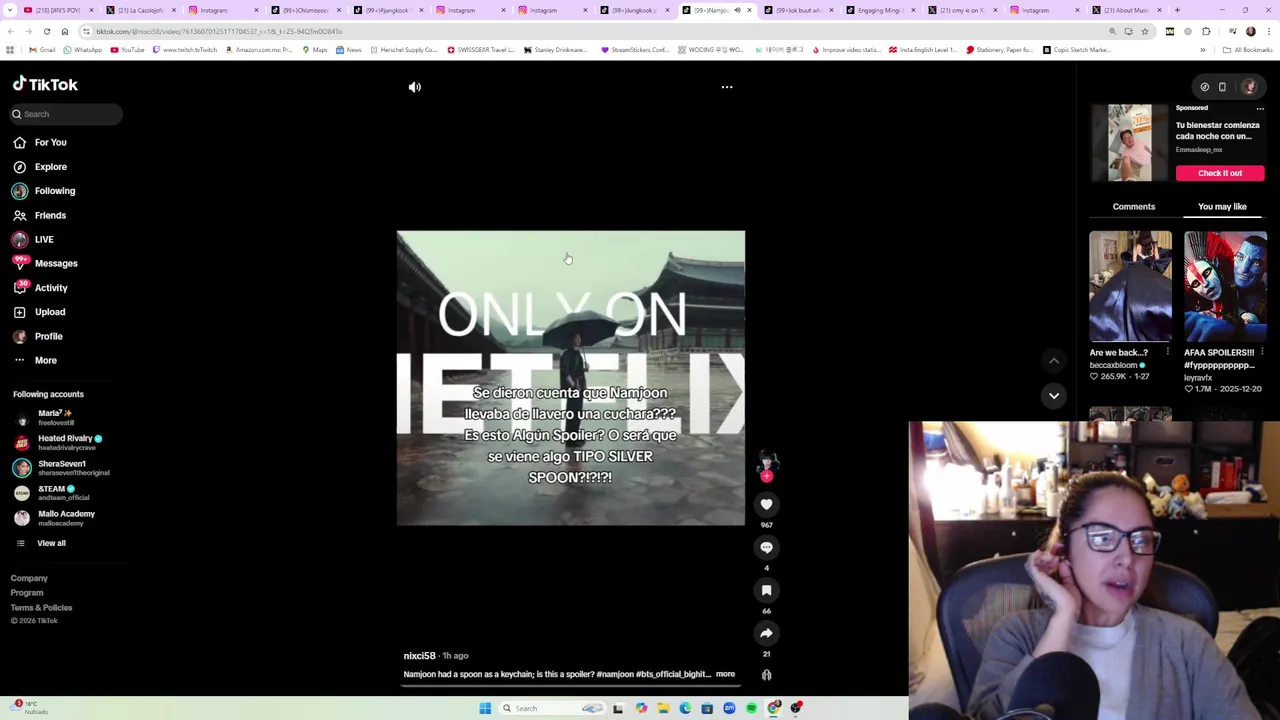1280x720 pixels.
Task: Switch to the About Music browser tab
Action: click(x=1126, y=10)
